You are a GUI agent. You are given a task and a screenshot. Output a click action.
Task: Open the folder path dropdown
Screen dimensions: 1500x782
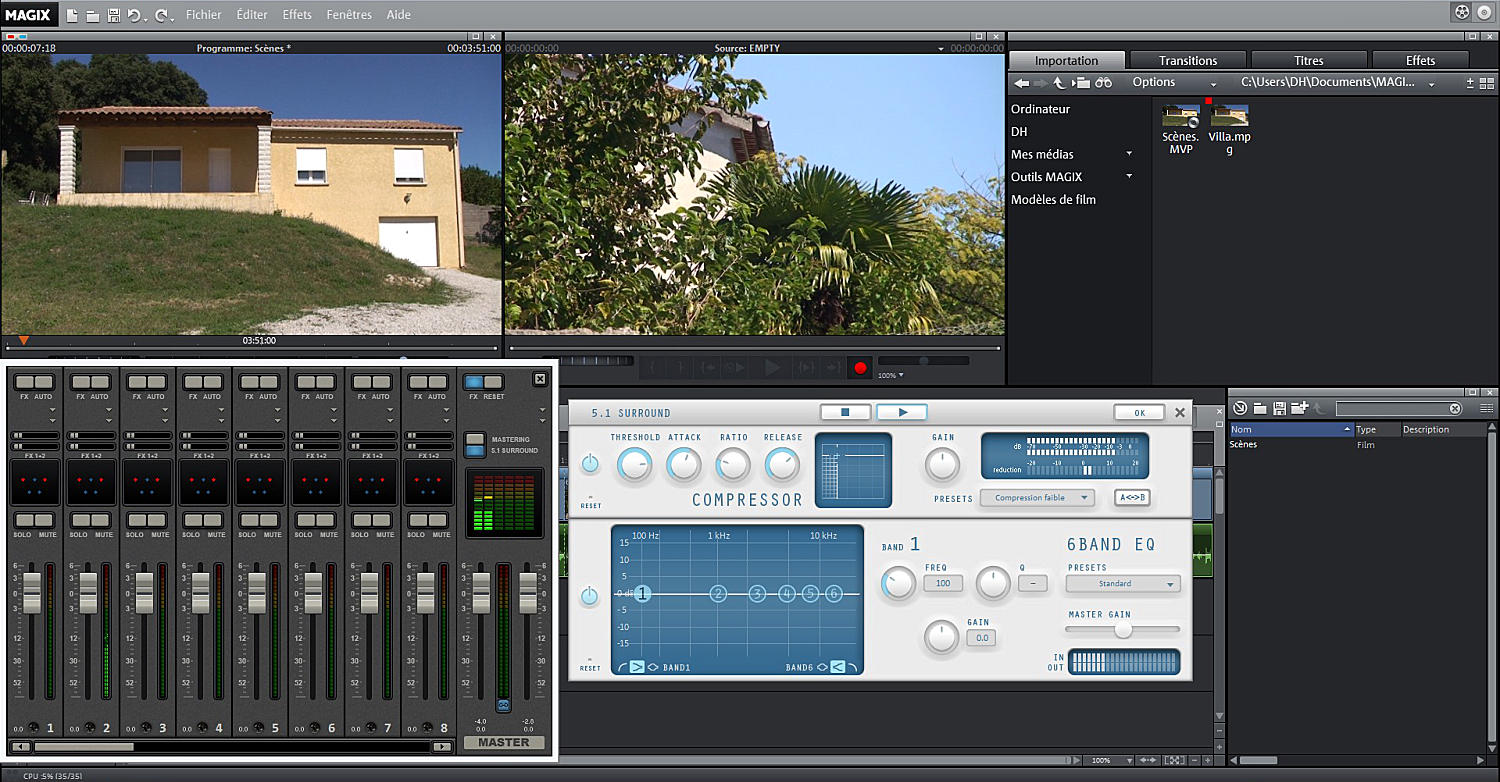pos(1431,85)
